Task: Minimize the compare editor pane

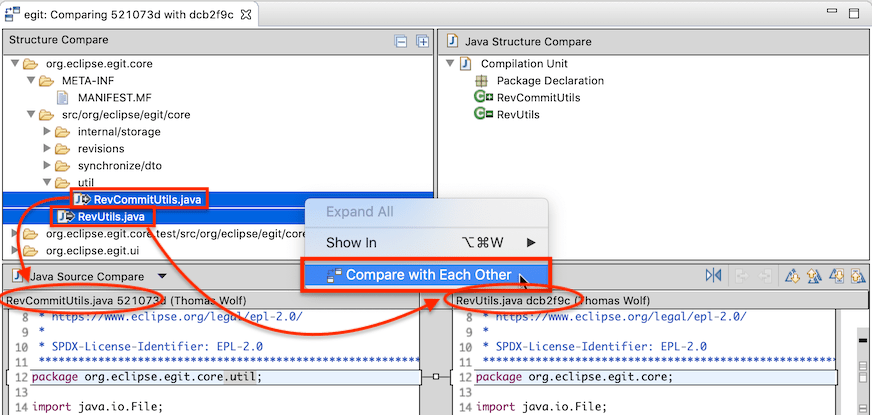Action: pyautogui.click(x=832, y=11)
